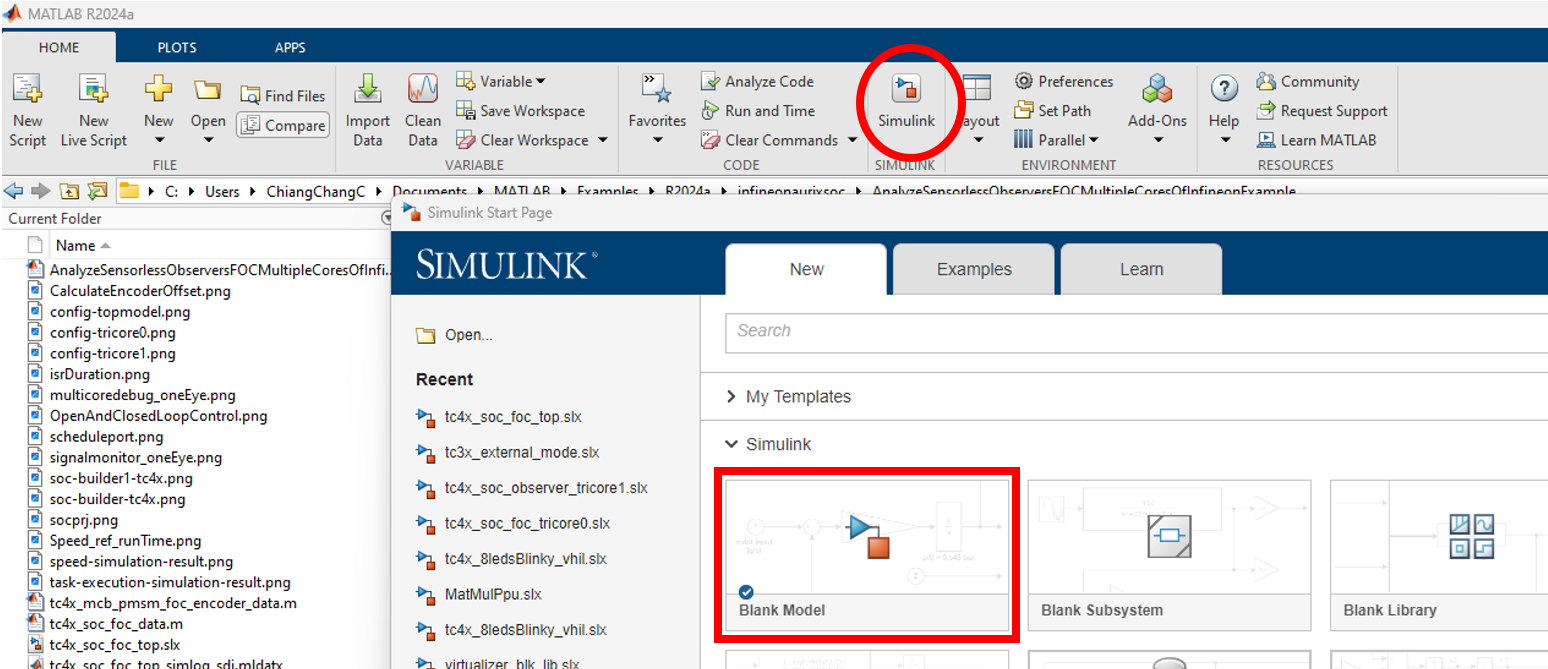Click Users in the folder path
The height and width of the screenshot is (669, 1548).
coord(222,191)
